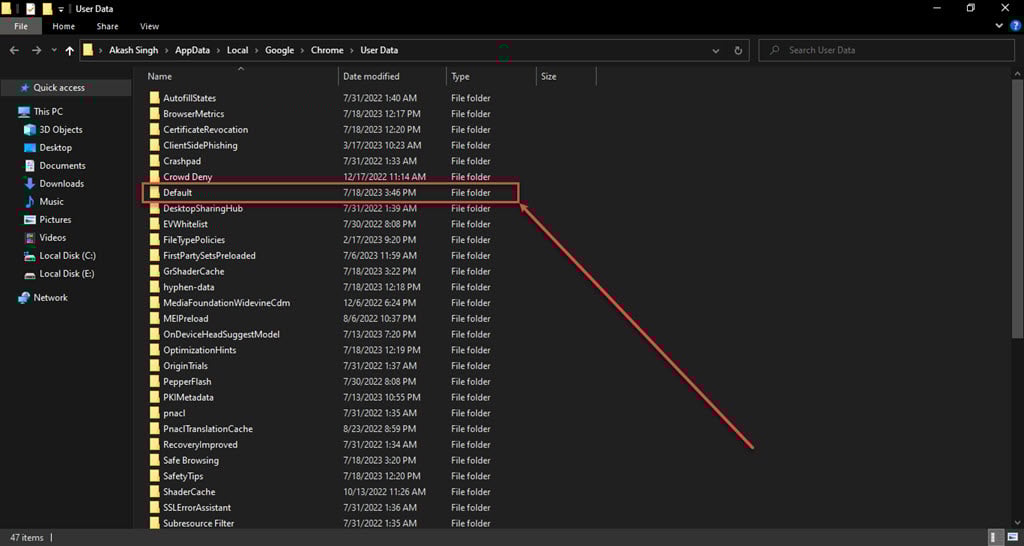Switch to the View ribbon tab
This screenshot has width=1024, height=546.
point(150,27)
